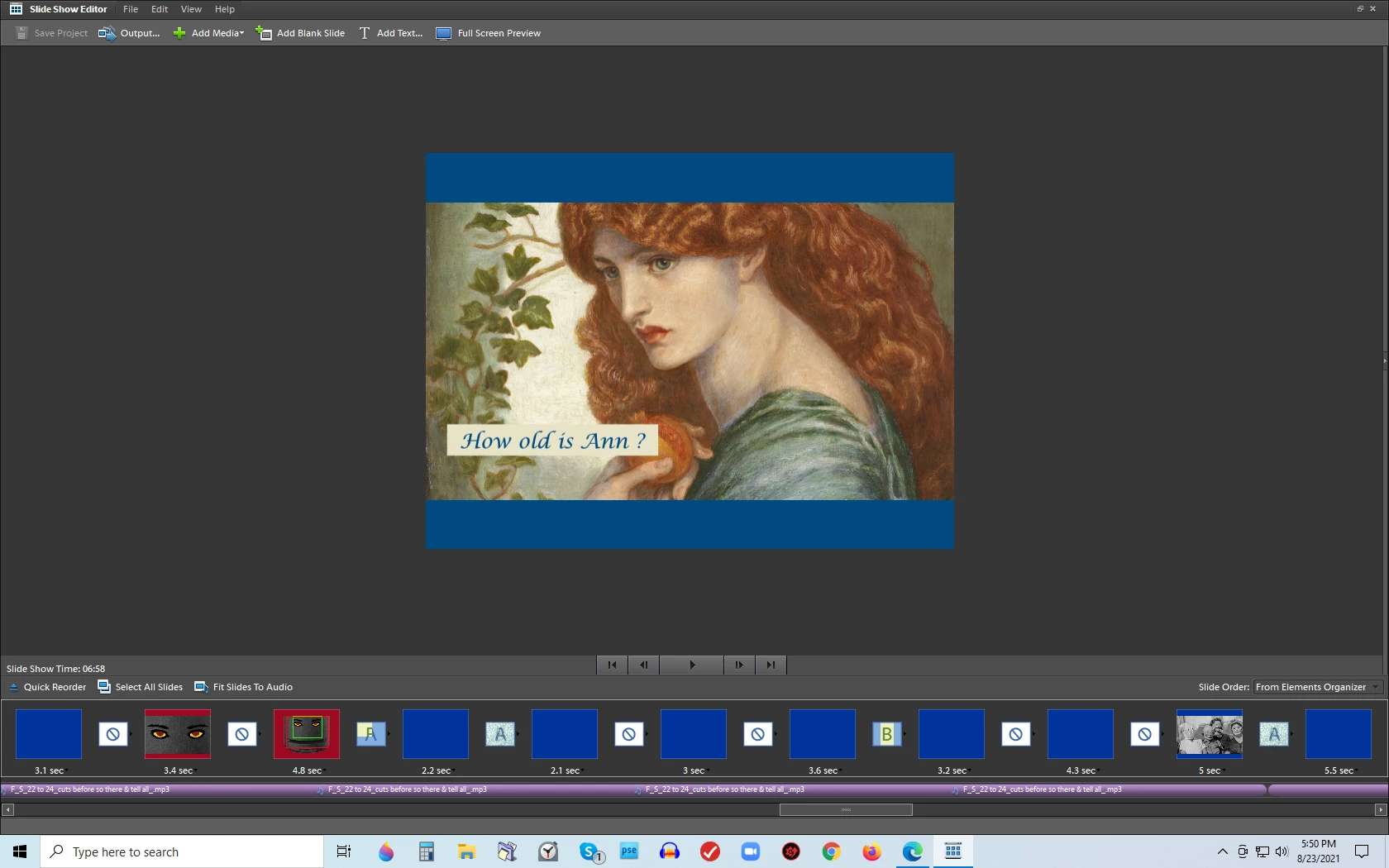1389x868 pixels.
Task: Click Add Blank Slide
Action: click(x=300, y=33)
